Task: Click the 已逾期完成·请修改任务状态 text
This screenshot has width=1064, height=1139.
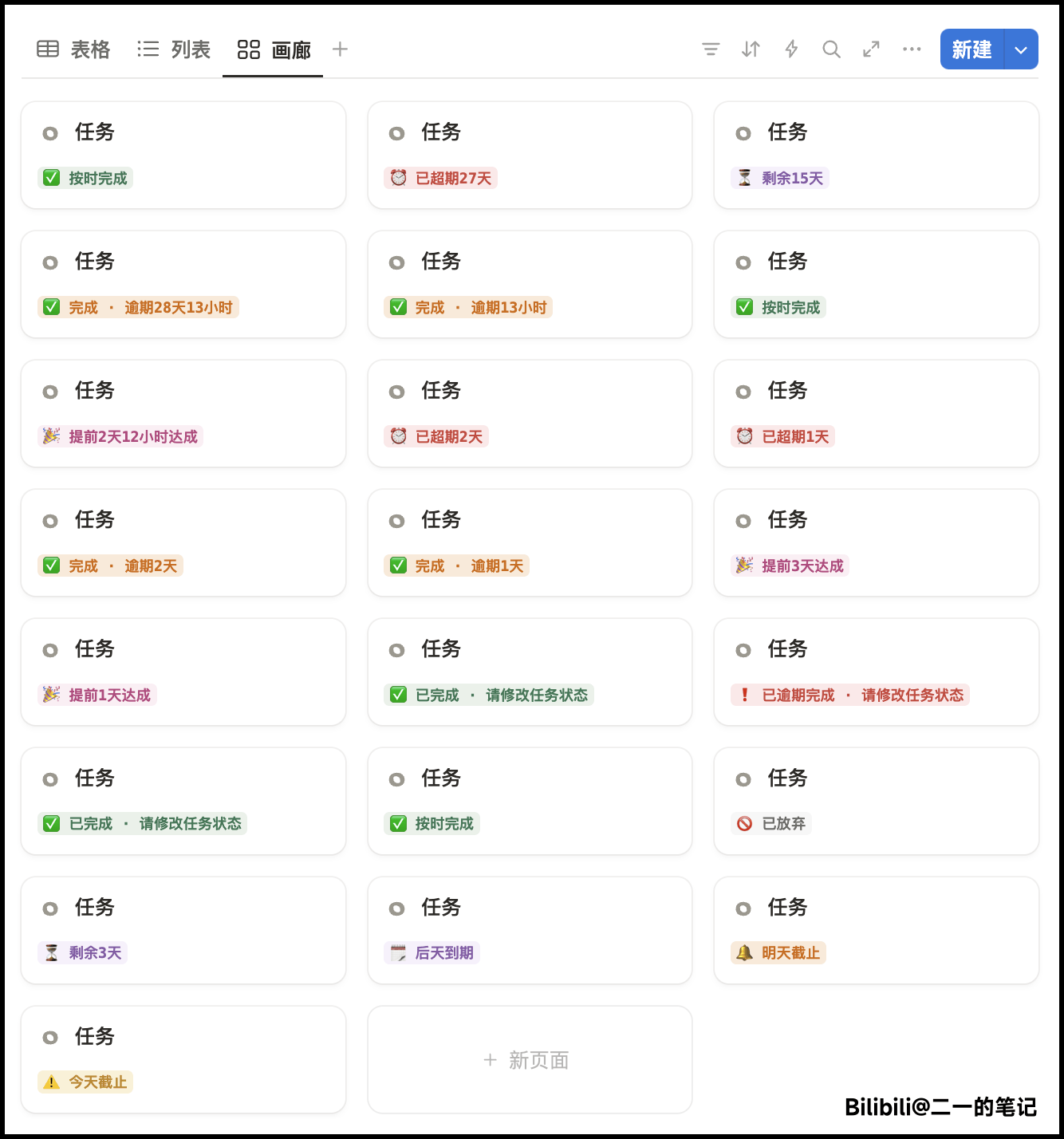Action: [862, 695]
